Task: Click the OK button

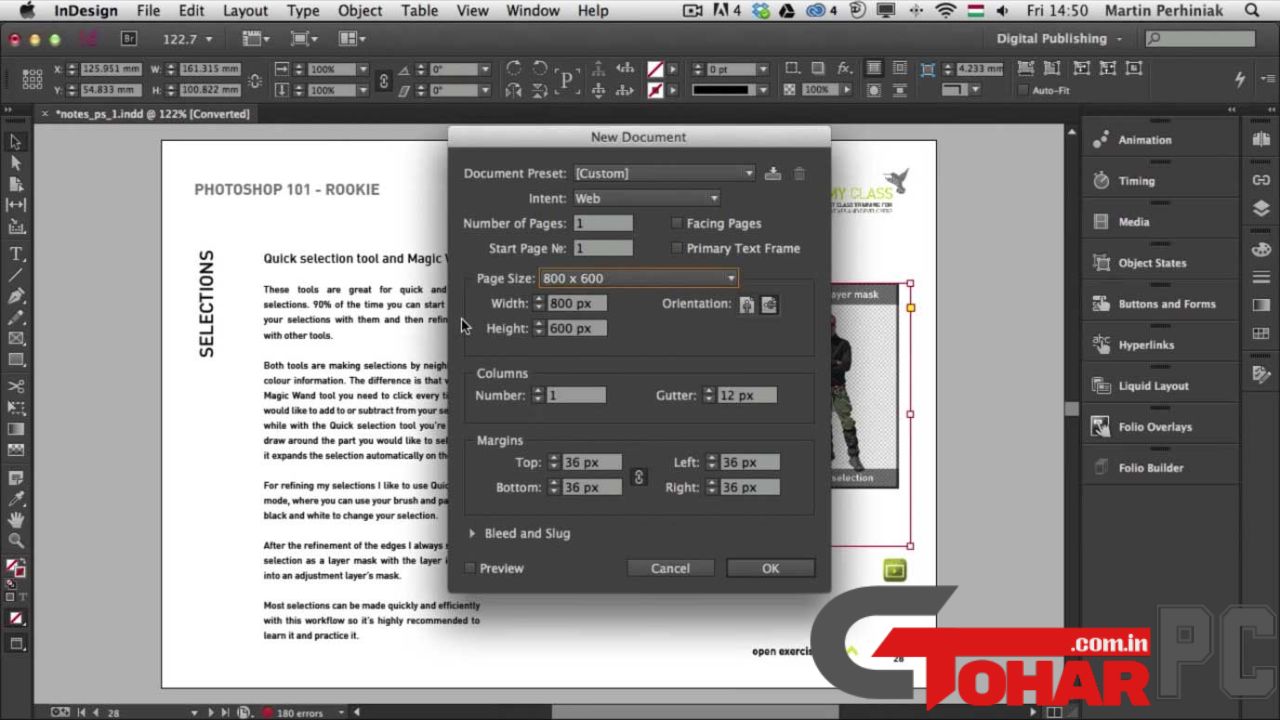Action: (770, 568)
